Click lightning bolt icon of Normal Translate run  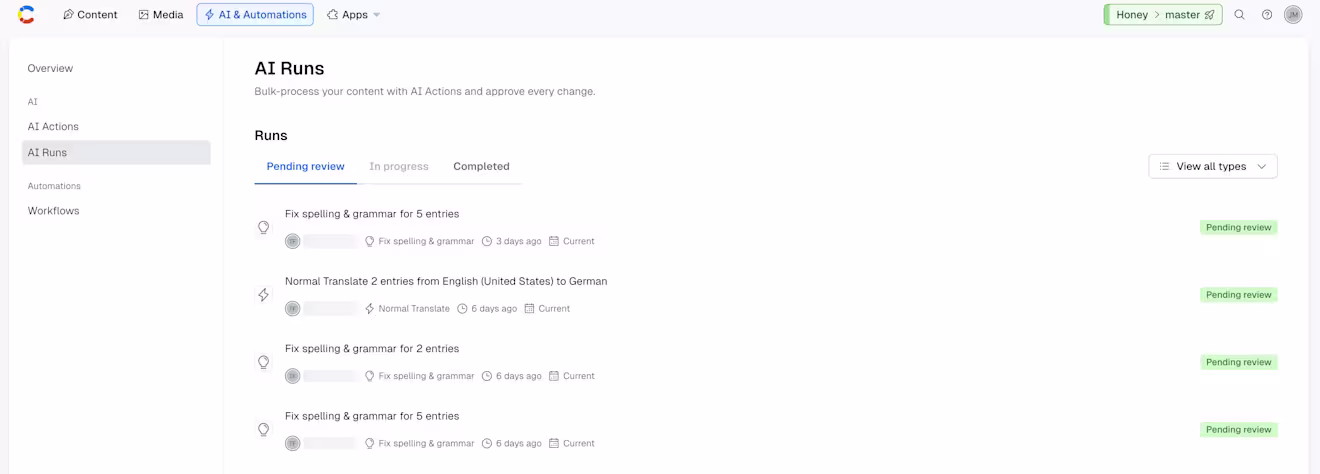click(264, 295)
